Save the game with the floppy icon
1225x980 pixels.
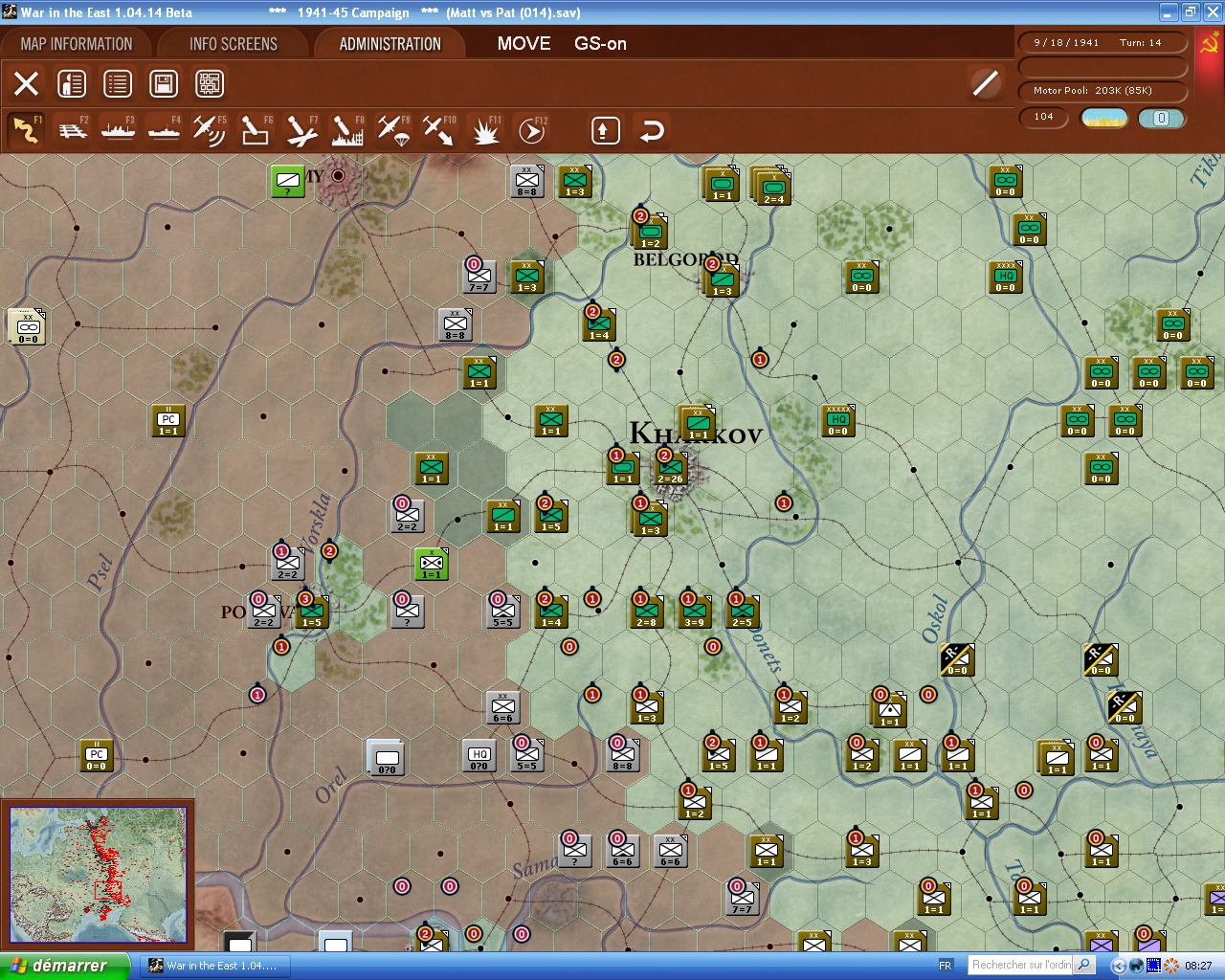[x=164, y=84]
